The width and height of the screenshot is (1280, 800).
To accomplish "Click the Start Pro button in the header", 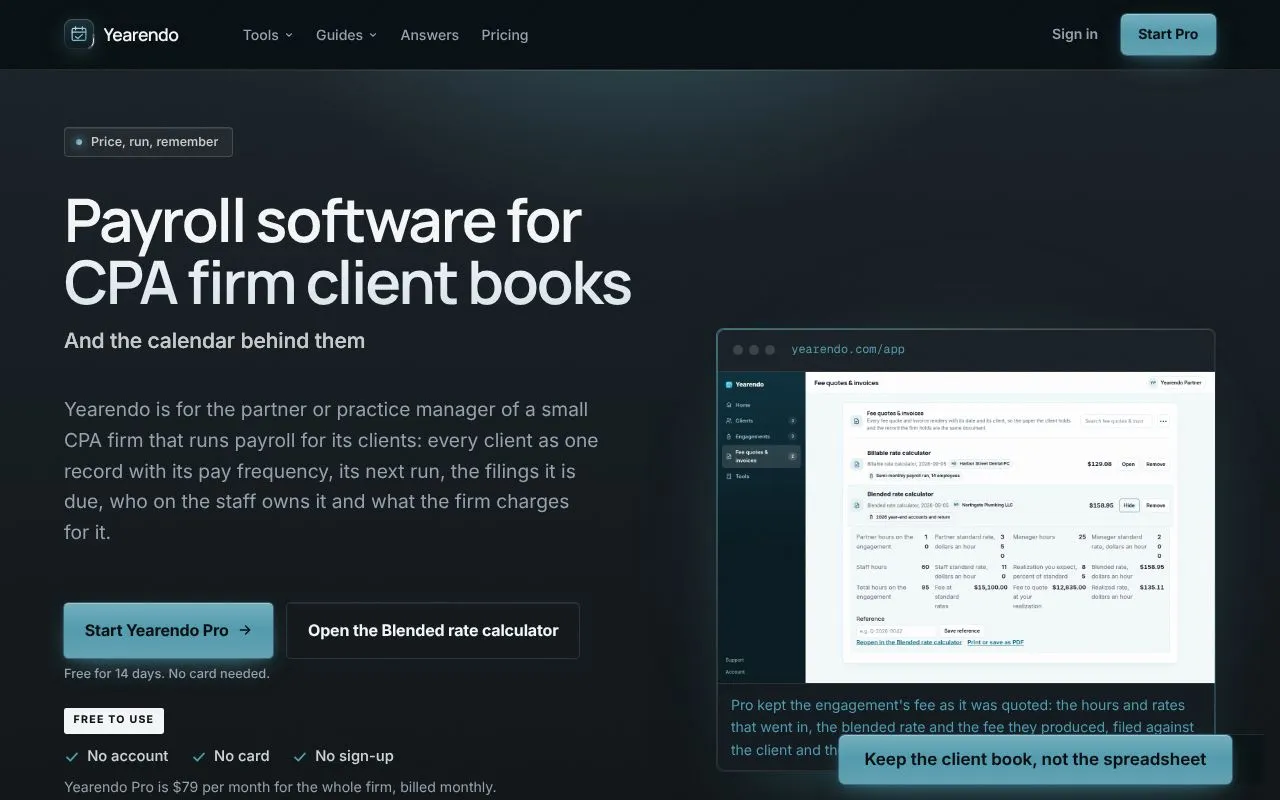I will (1168, 34).
